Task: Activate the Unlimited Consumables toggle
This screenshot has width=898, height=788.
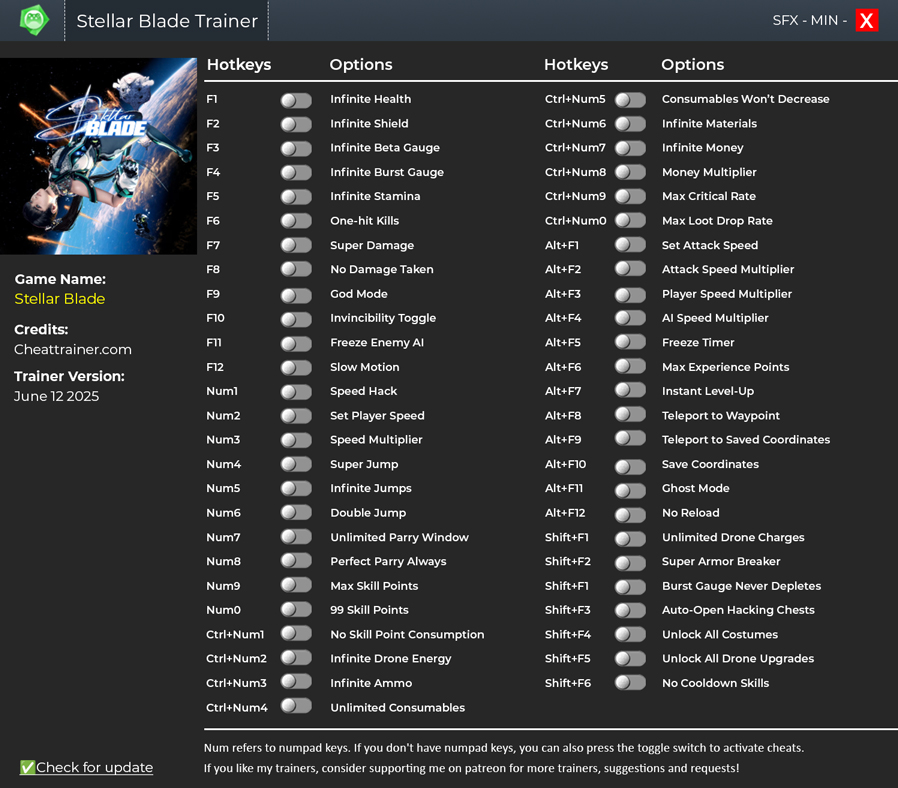Action: [x=296, y=706]
